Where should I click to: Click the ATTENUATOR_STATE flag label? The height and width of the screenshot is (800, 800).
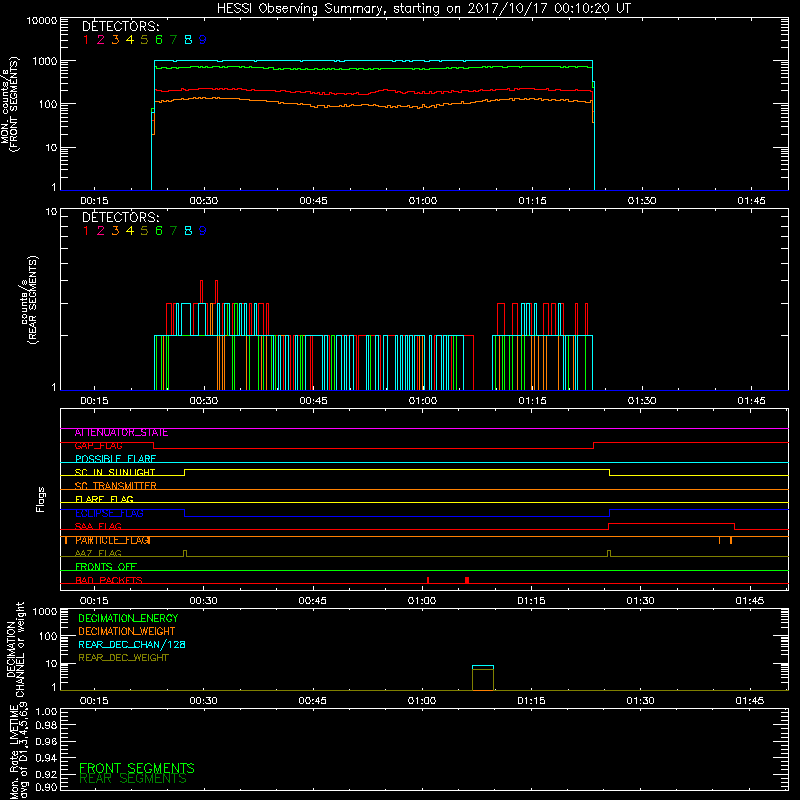121,433
